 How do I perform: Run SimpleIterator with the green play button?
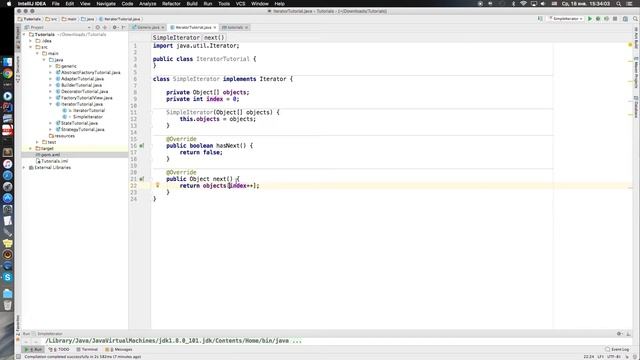589,19
